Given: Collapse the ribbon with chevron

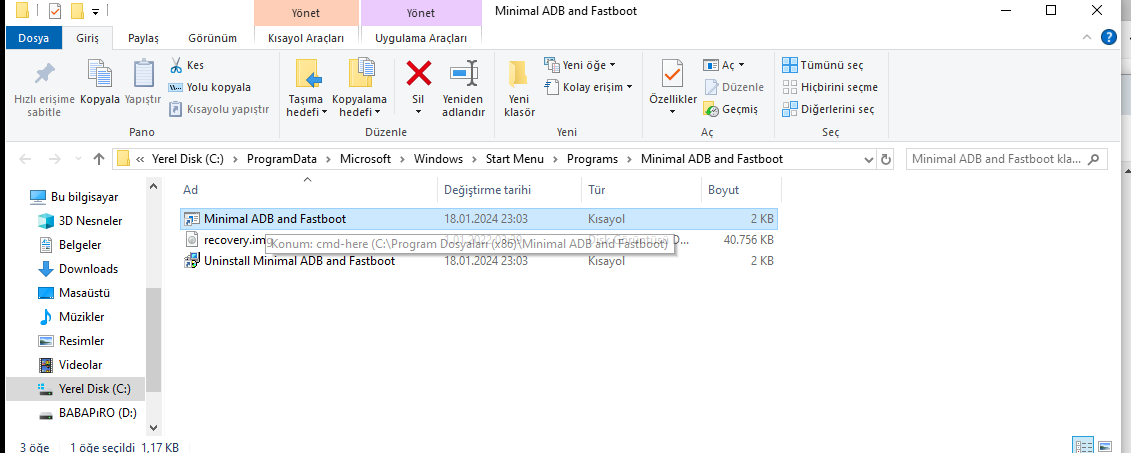Looking at the screenshot, I should pyautogui.click(x=1087, y=38).
